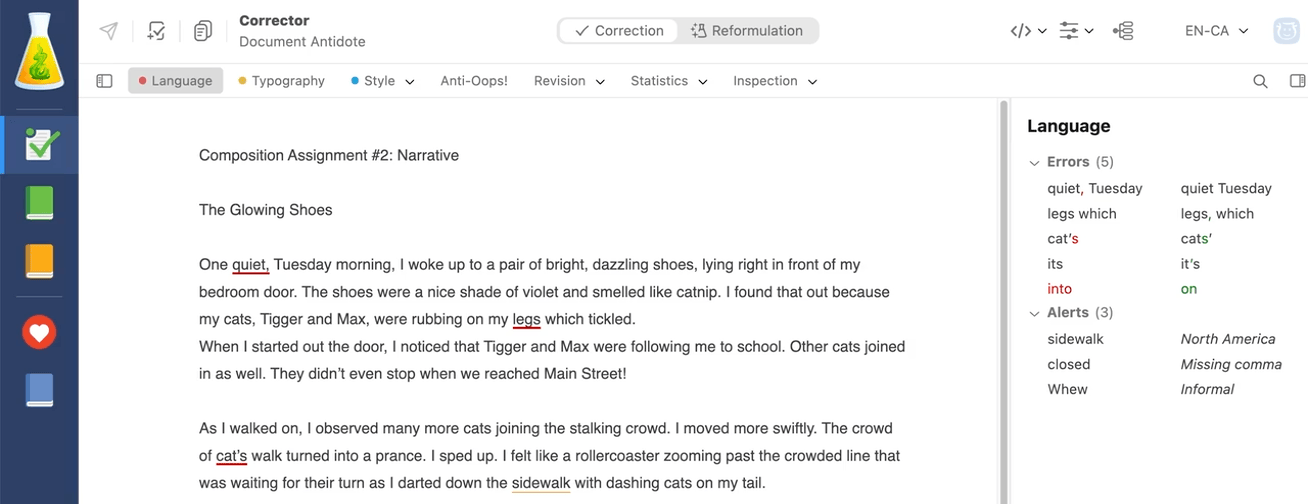Open the Typography tab
The height and width of the screenshot is (504, 1308).
tap(281, 81)
